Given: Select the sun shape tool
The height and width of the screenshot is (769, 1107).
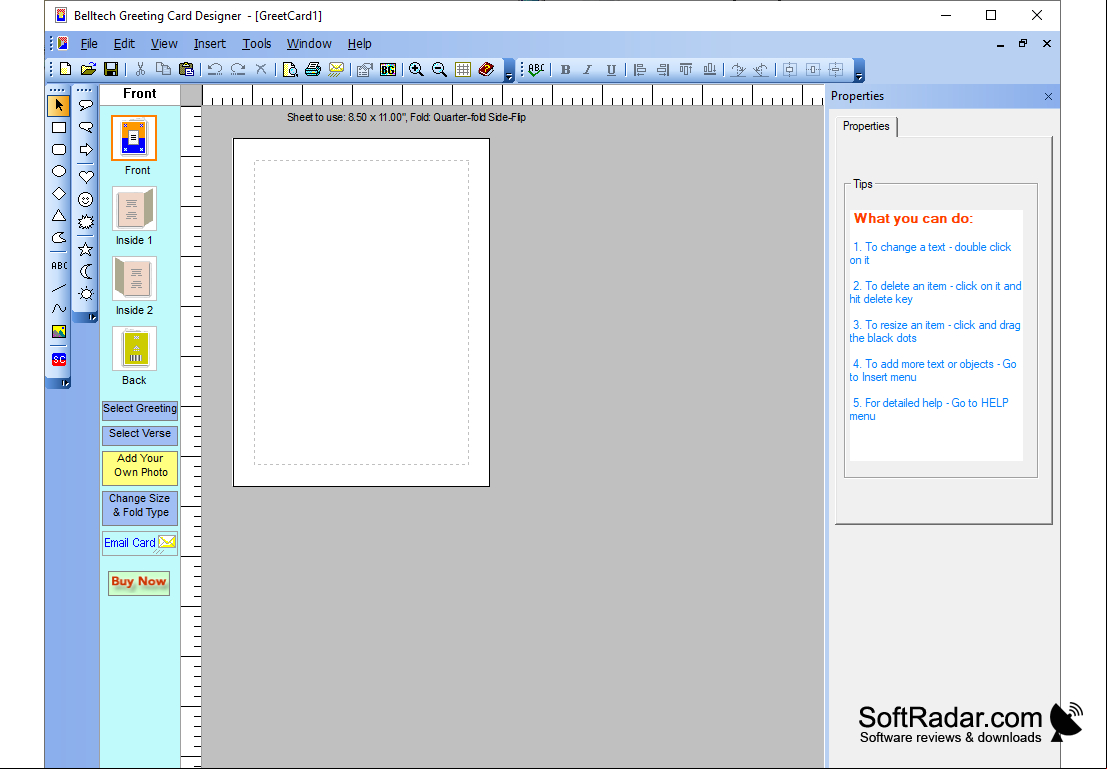Looking at the screenshot, I should click(x=85, y=294).
